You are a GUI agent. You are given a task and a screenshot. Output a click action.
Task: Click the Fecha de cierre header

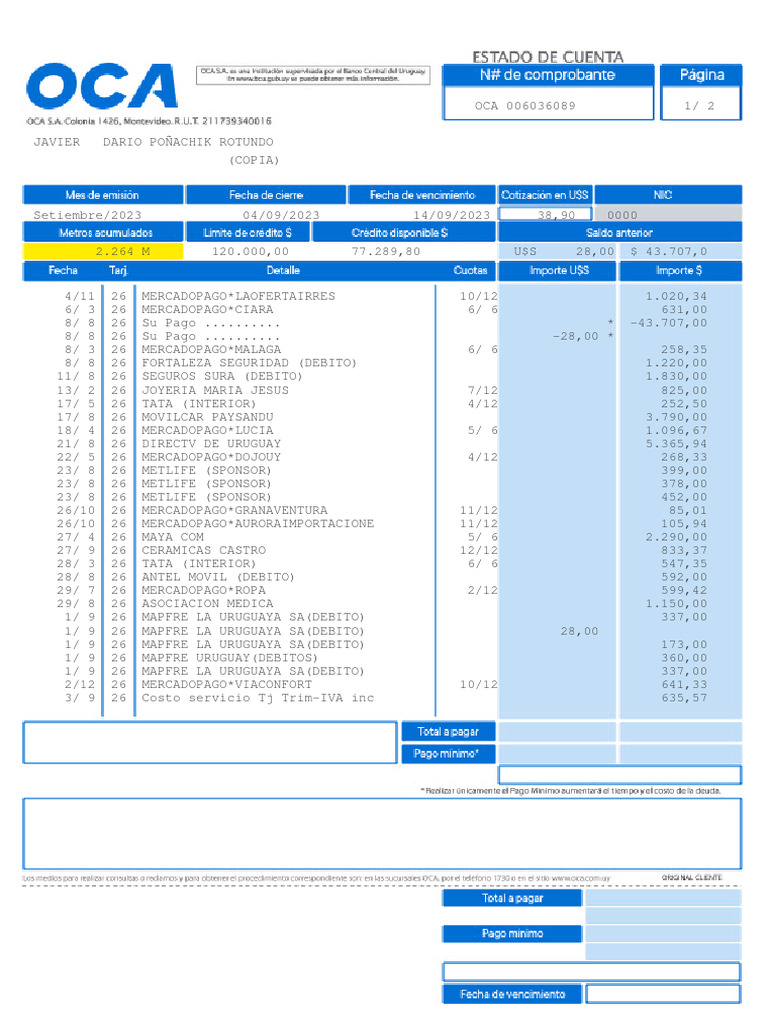(x=266, y=195)
